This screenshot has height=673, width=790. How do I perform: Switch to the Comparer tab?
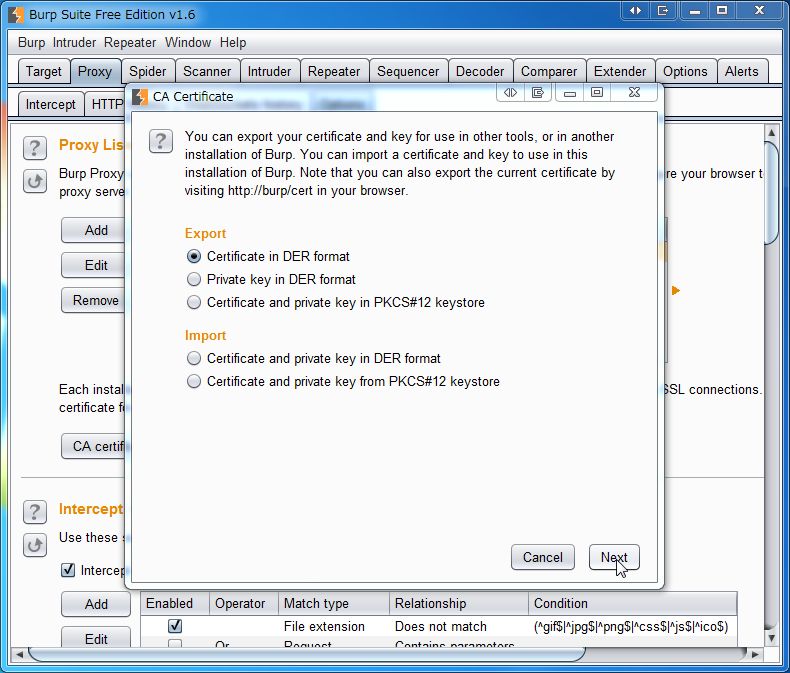tap(549, 72)
